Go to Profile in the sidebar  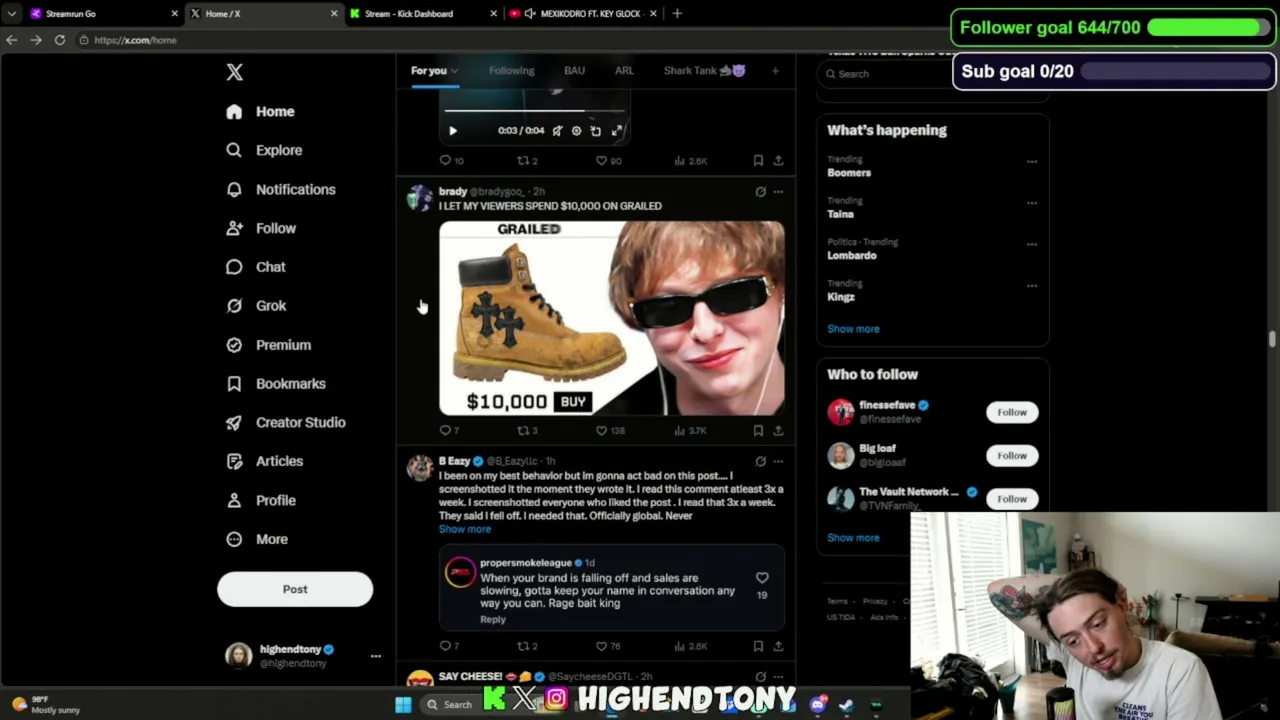pos(261,500)
